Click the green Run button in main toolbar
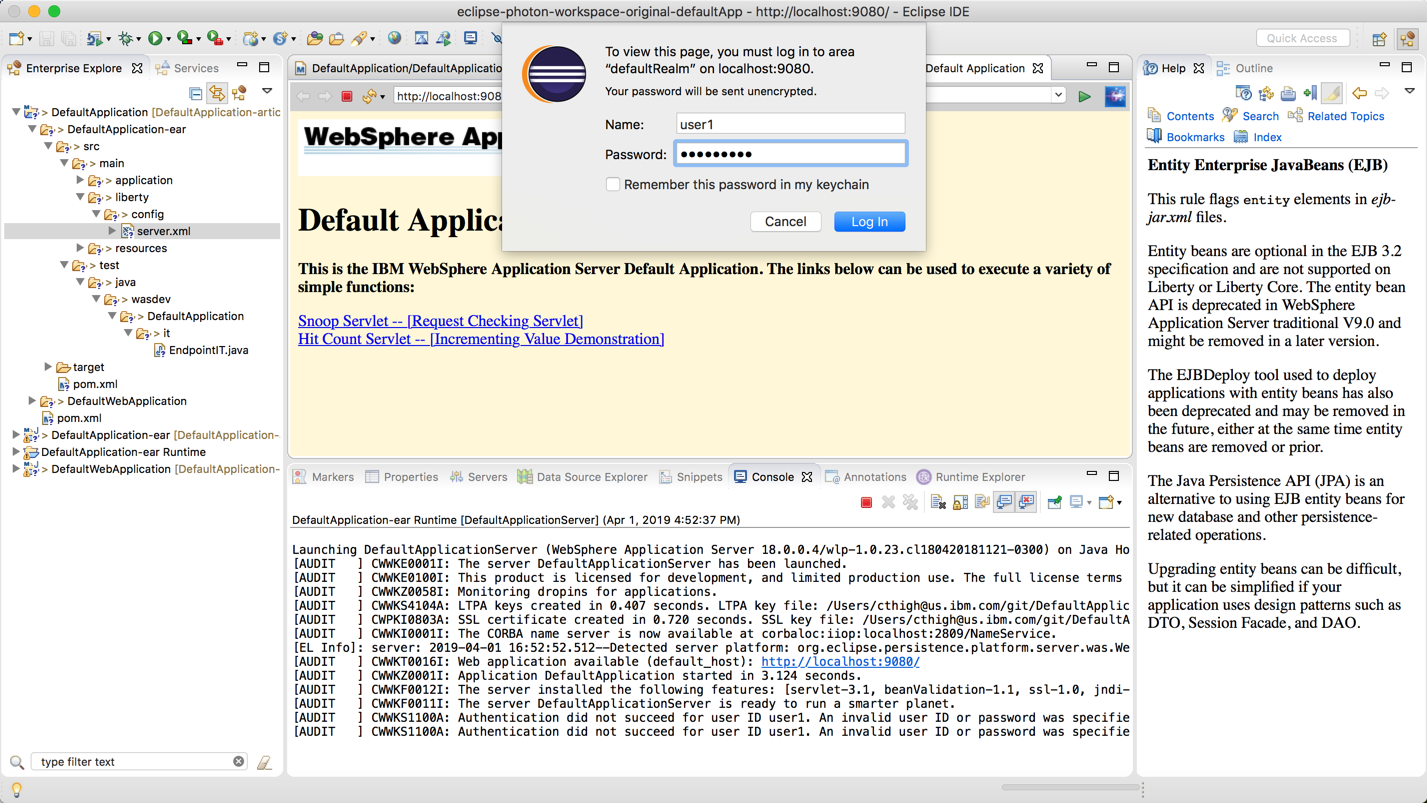Image resolution: width=1427 pixels, height=803 pixels. click(155, 38)
